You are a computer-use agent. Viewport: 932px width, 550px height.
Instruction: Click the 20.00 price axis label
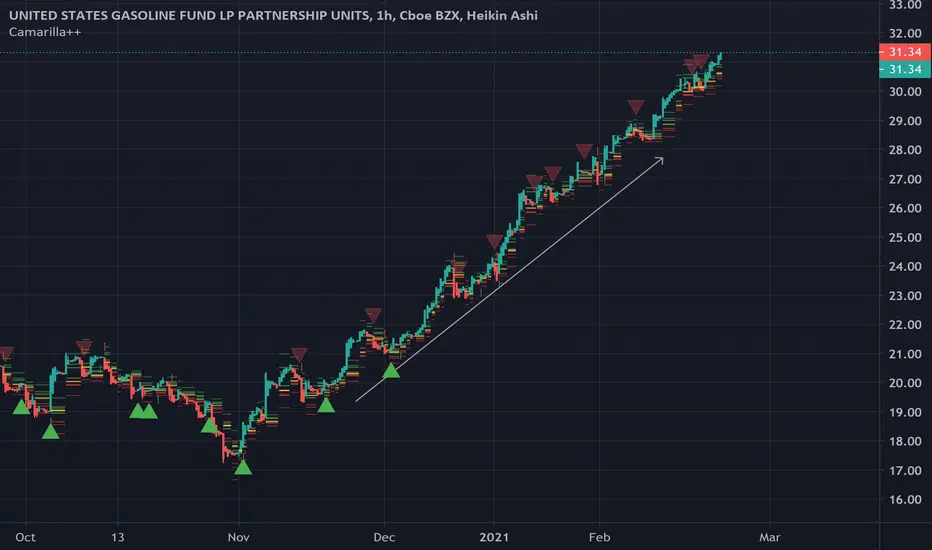(905, 383)
